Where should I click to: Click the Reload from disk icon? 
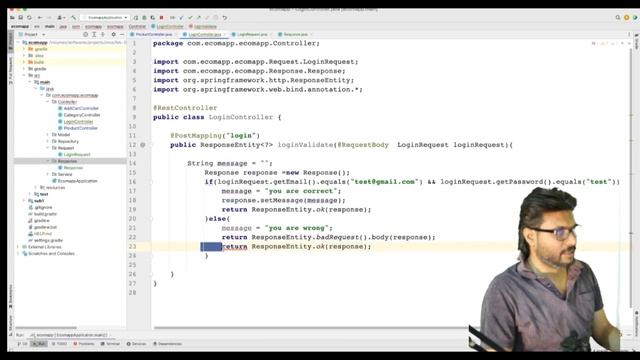coord(29,18)
